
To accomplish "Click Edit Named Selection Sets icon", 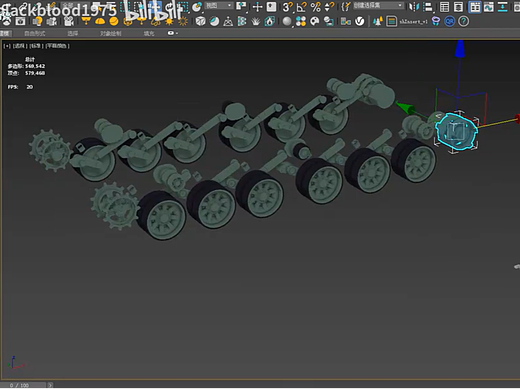I will (346, 7).
